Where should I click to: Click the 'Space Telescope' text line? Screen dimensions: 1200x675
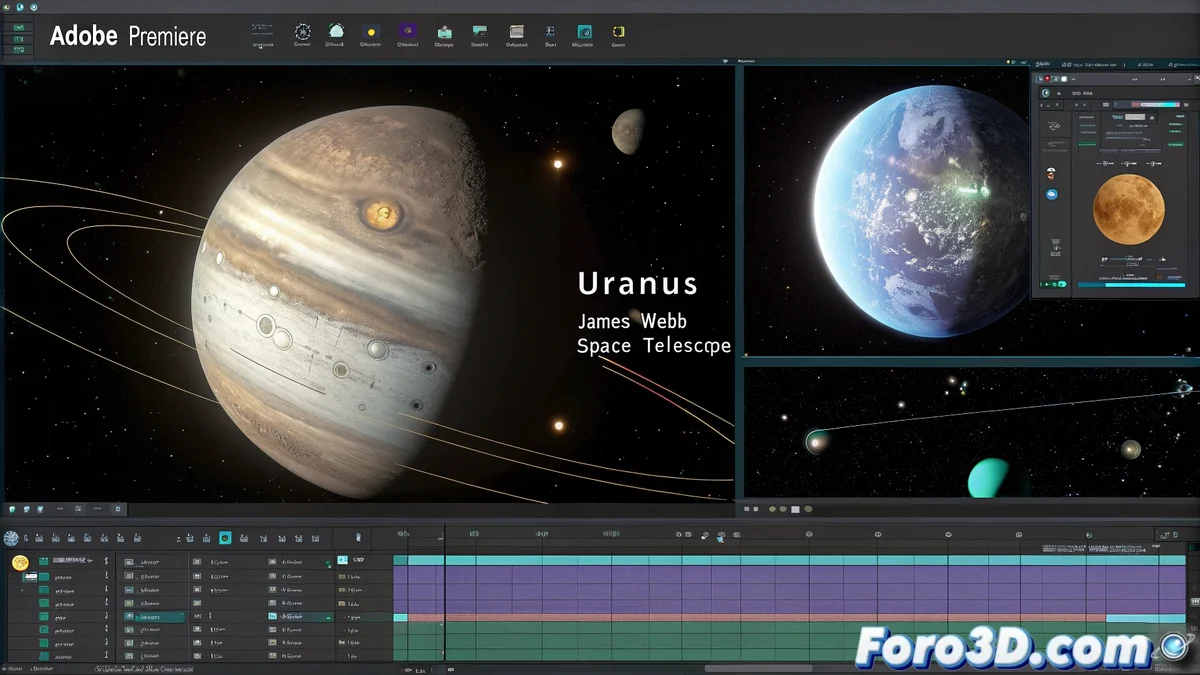pyautogui.click(x=654, y=346)
